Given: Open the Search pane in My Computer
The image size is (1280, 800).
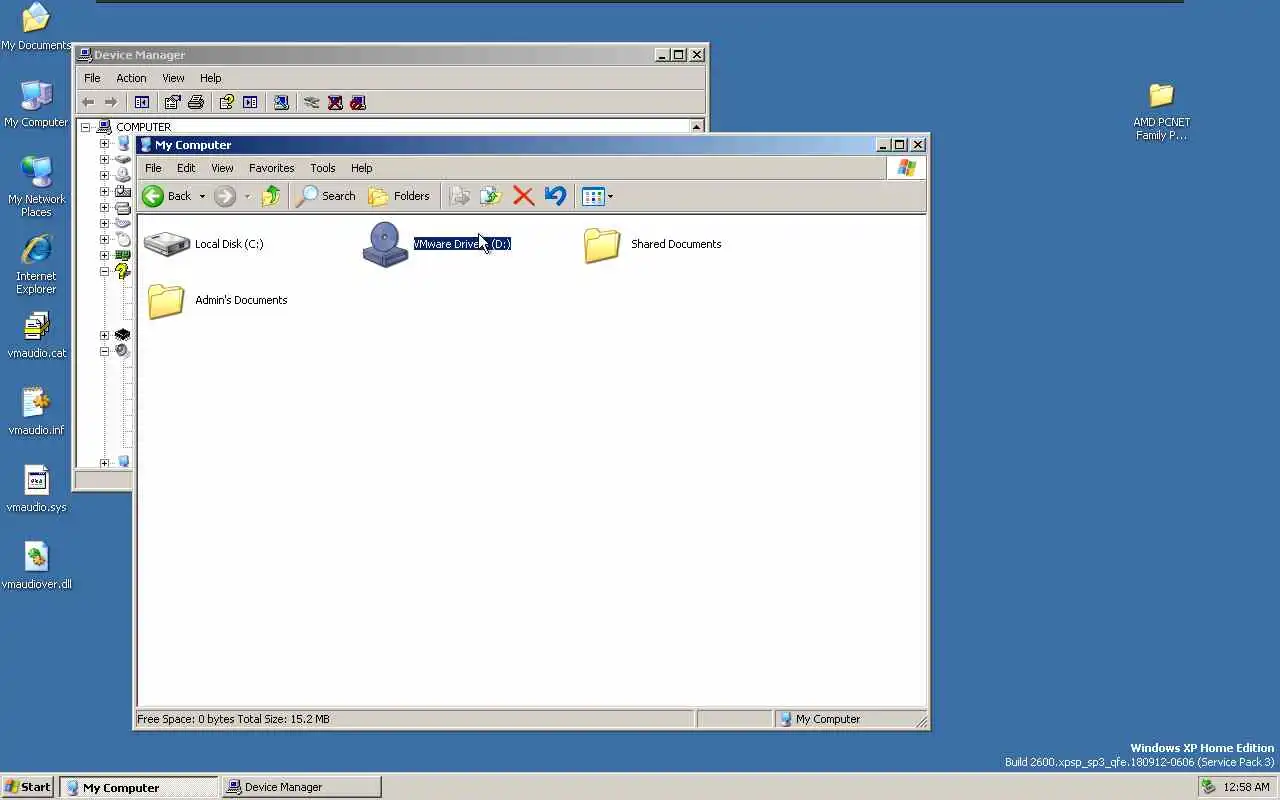Looking at the screenshot, I should tap(326, 196).
